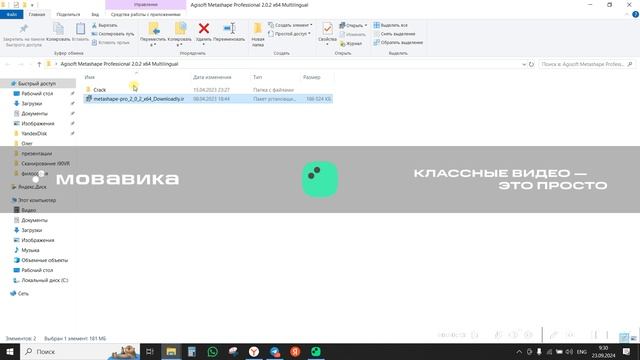The image size is (640, 360).
Task: Open the Windows Start menu
Action: tap(9, 351)
